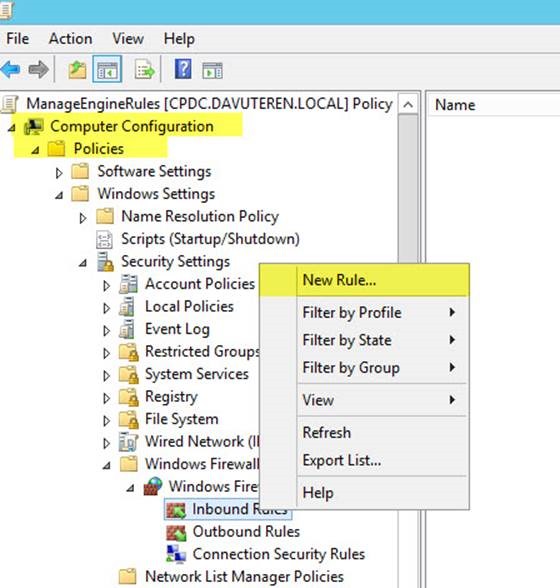560x588 pixels.
Task: Click the ManageEngineRules policy scroll icon
Action: point(9,104)
